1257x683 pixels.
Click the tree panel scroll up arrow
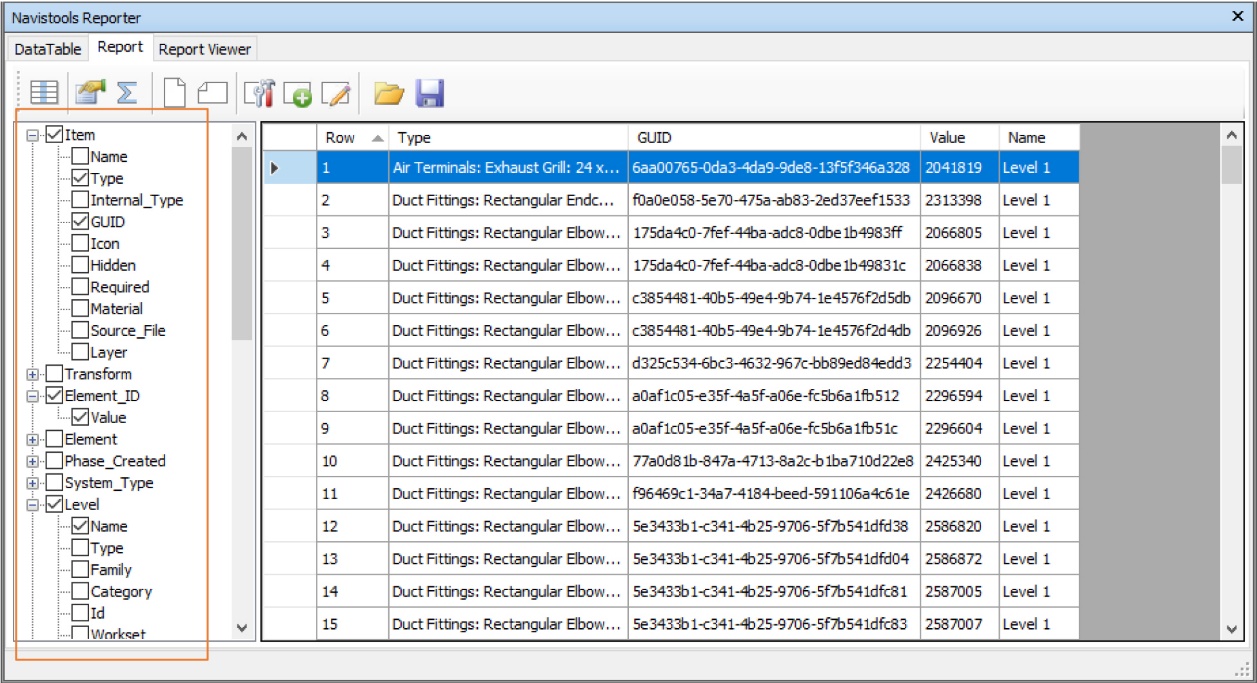241,135
